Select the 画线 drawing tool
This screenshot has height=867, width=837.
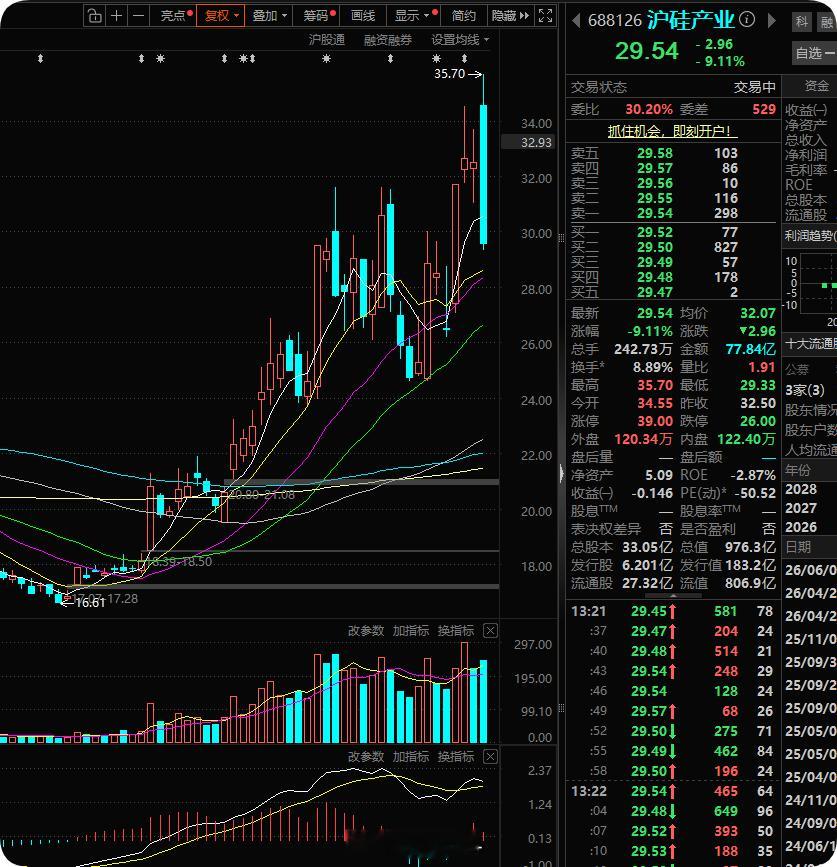363,15
